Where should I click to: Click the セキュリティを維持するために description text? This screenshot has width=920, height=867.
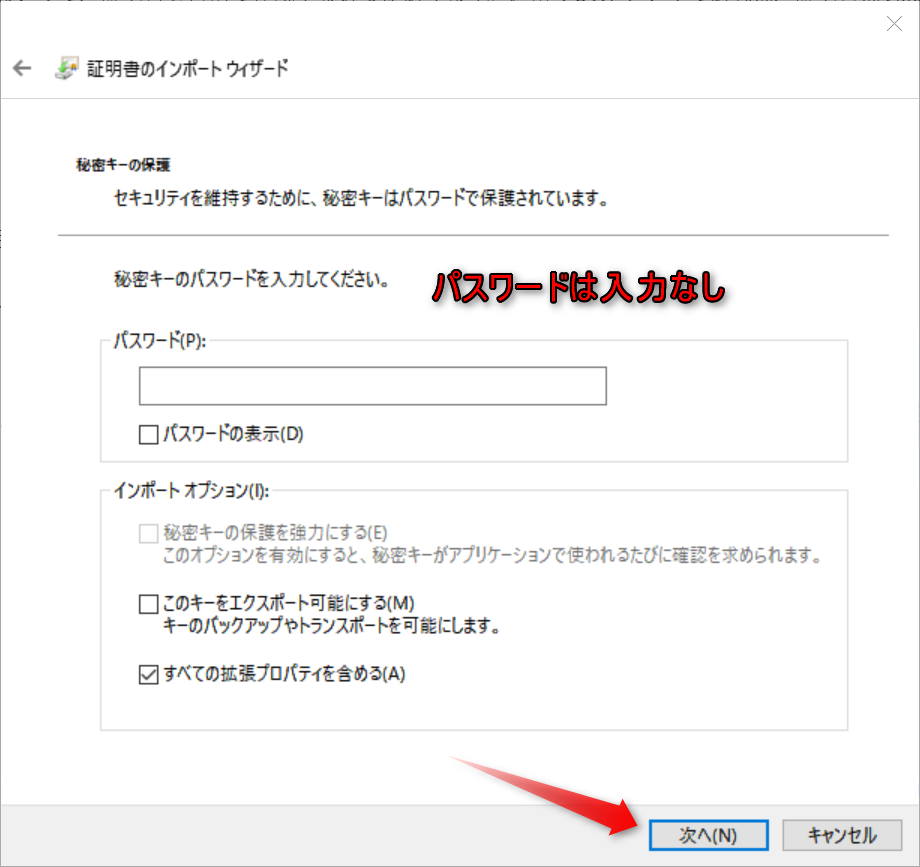(361, 198)
